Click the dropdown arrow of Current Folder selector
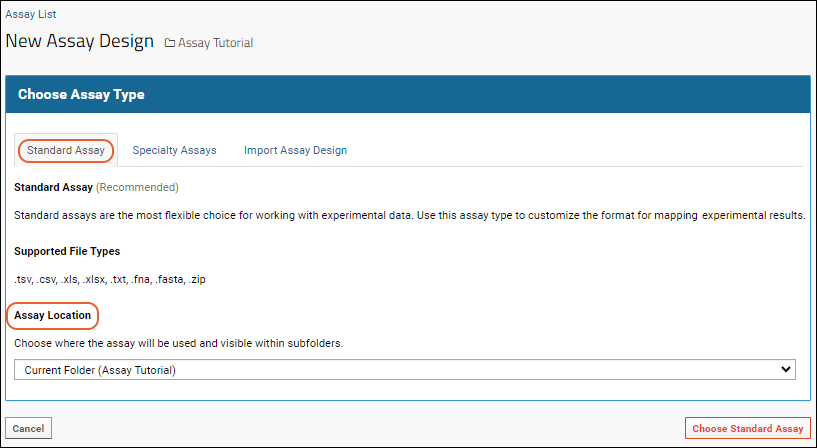Viewport: 817px width, 448px height. [x=786, y=369]
